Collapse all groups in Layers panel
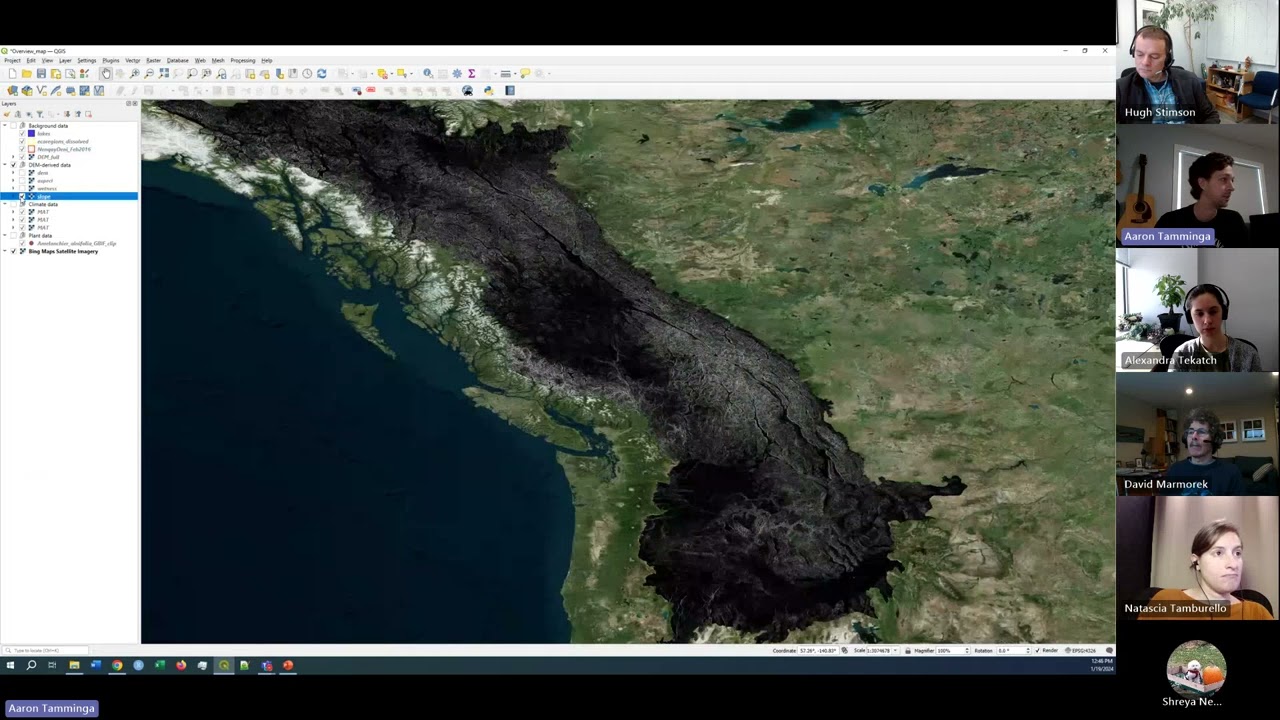Viewport: 1280px width, 720px height. pyautogui.click(x=77, y=114)
